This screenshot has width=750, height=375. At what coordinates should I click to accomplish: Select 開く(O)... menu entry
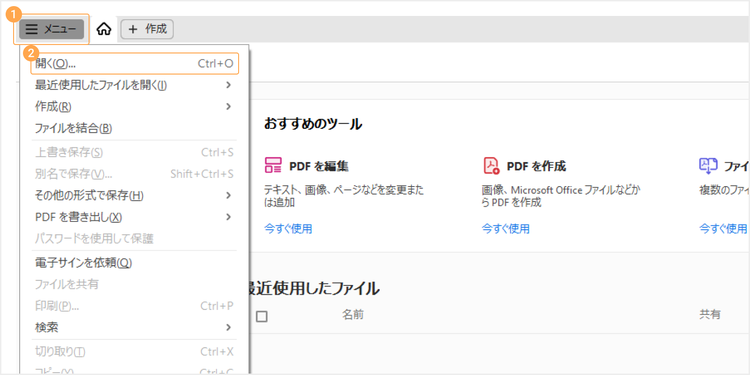tap(134, 64)
